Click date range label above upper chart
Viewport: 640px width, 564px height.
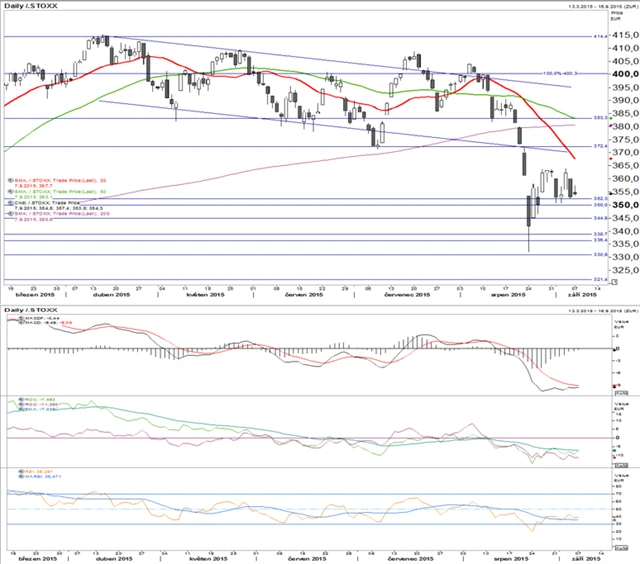click(x=602, y=7)
